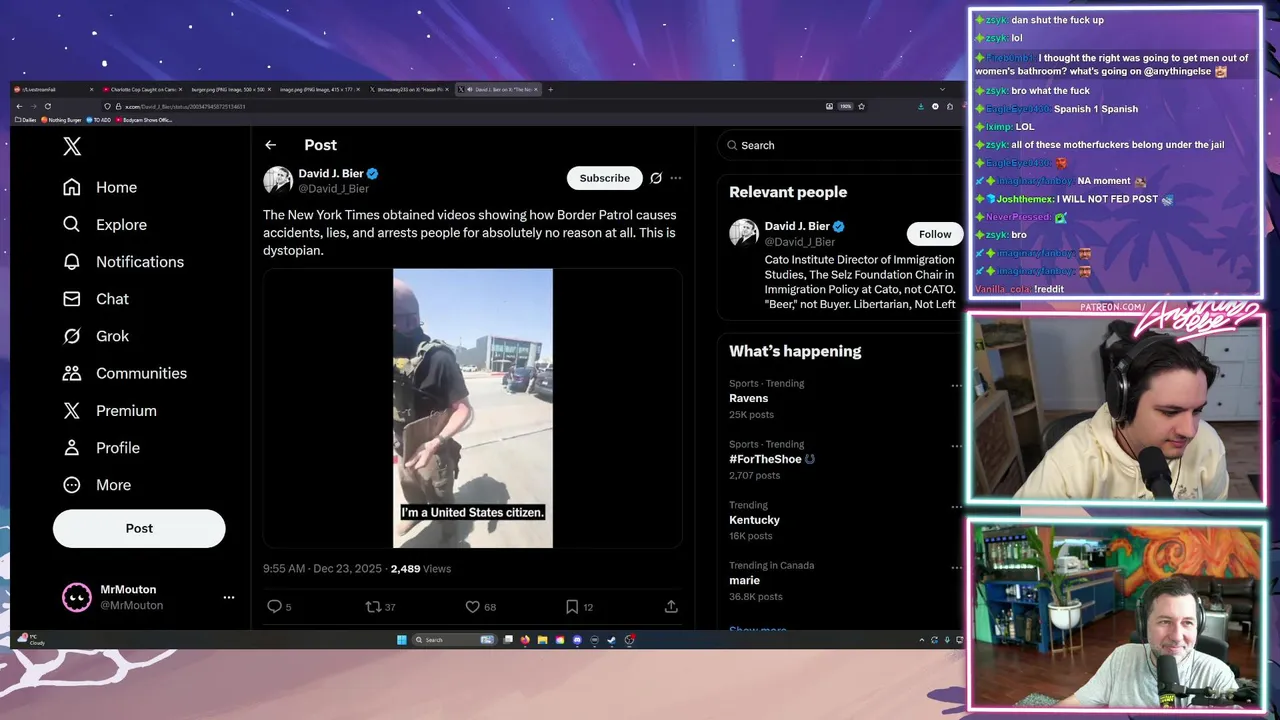Play the embedded Border Patrol video
Image resolution: width=1280 pixels, height=720 pixels.
point(473,408)
